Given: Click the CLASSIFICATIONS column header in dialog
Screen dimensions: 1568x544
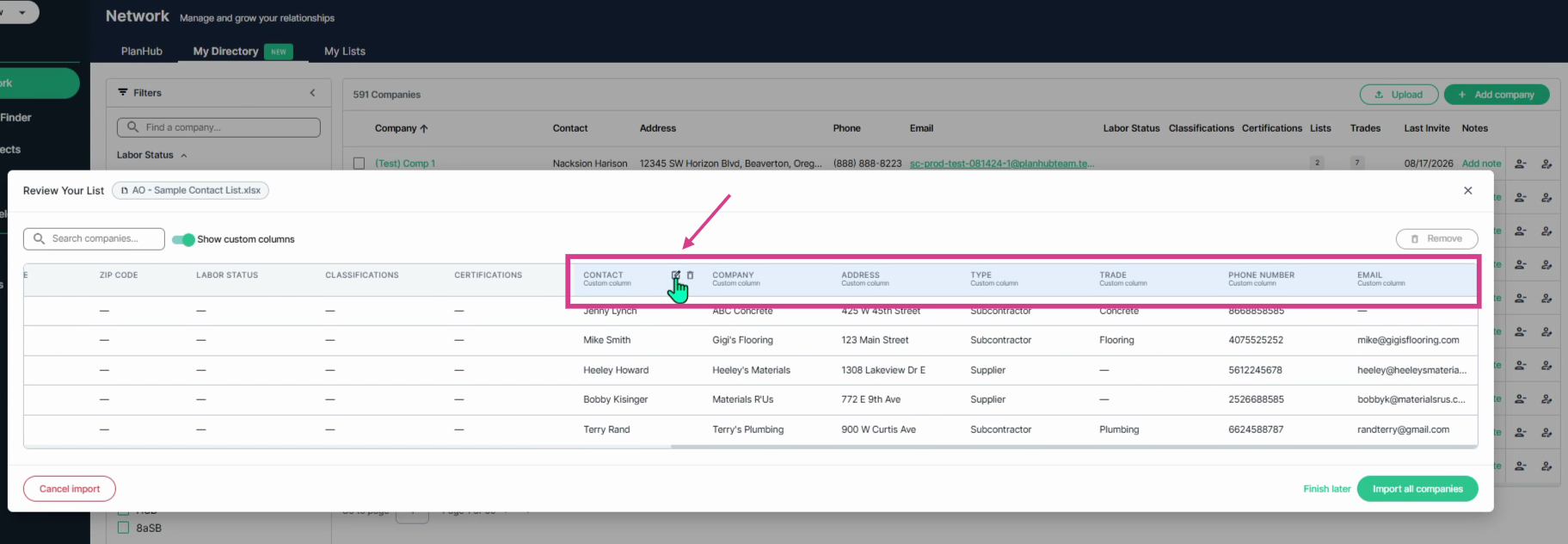Looking at the screenshot, I should tap(362, 275).
